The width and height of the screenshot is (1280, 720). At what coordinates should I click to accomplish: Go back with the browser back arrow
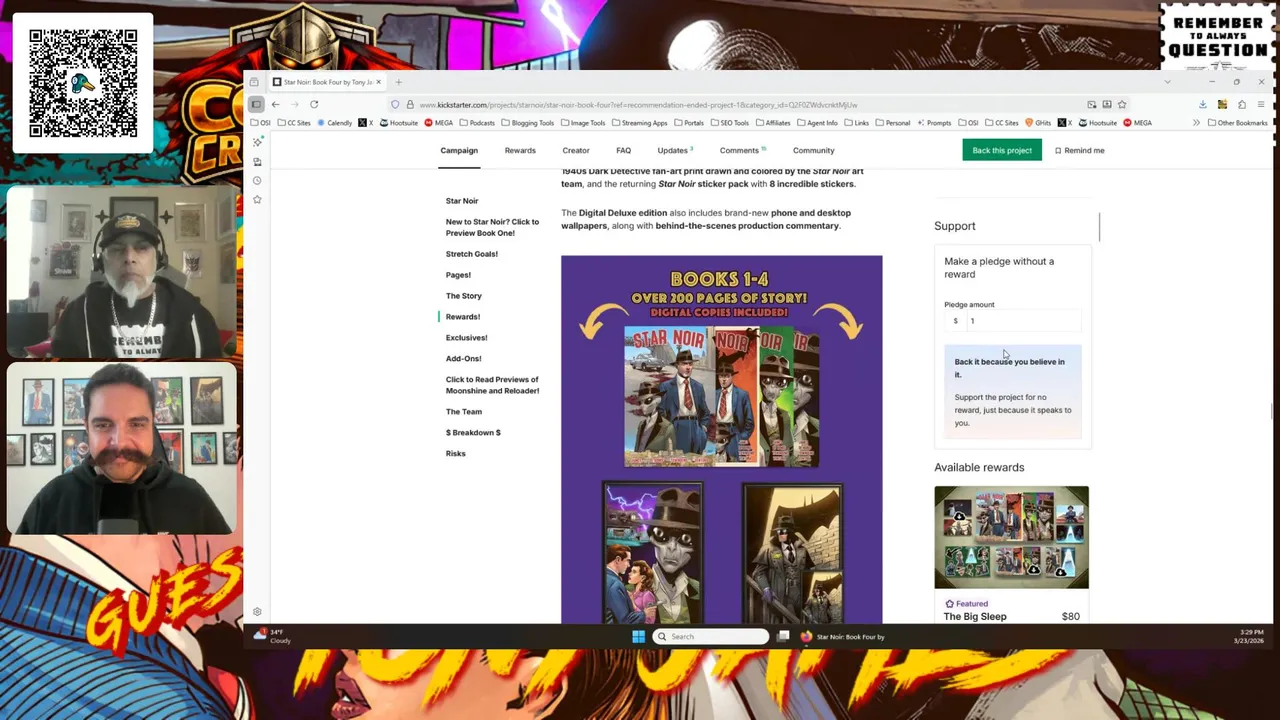coord(276,104)
